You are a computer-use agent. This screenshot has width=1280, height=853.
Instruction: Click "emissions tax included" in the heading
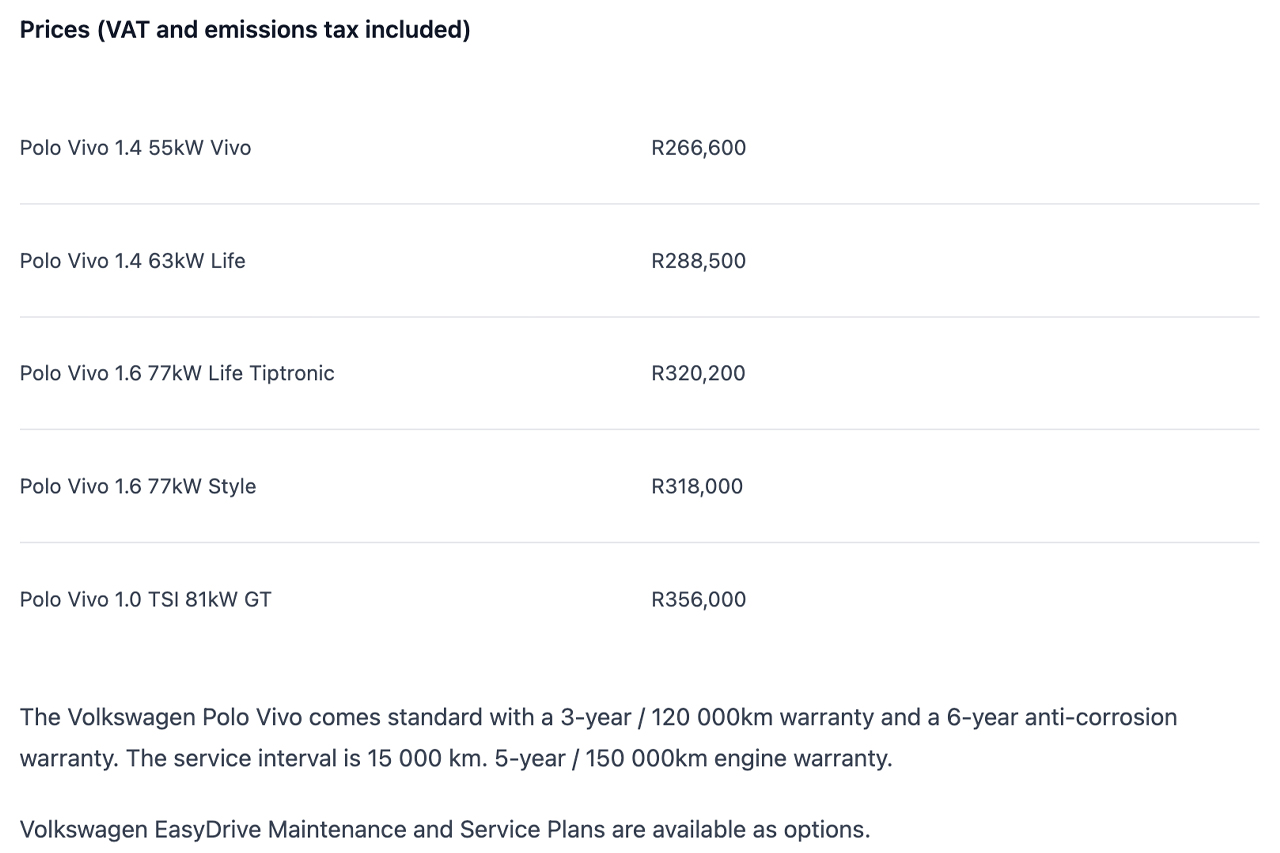[336, 30]
